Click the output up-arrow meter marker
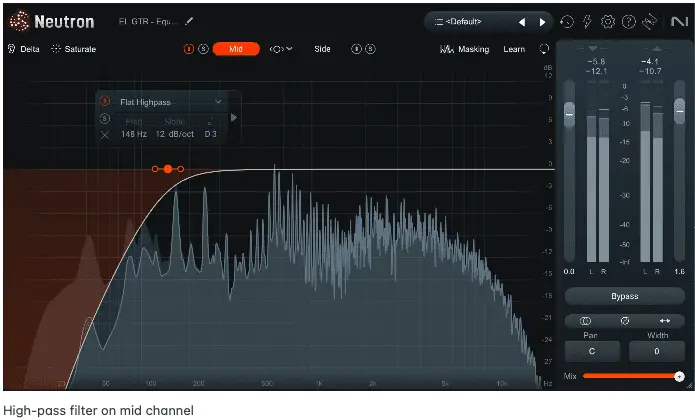Image resolution: width=695 pixels, height=420 pixels. click(656, 48)
